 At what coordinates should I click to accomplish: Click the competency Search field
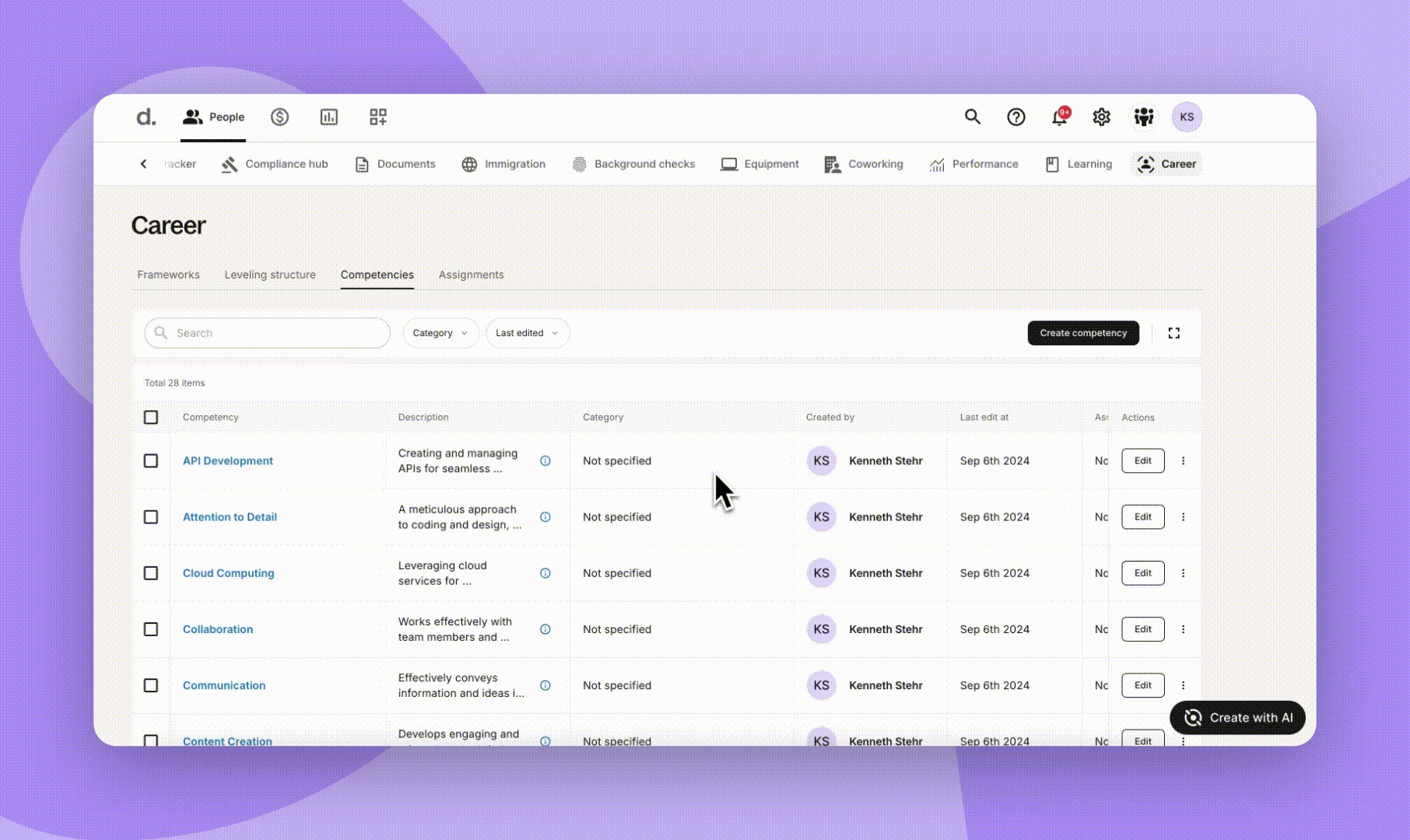click(267, 333)
